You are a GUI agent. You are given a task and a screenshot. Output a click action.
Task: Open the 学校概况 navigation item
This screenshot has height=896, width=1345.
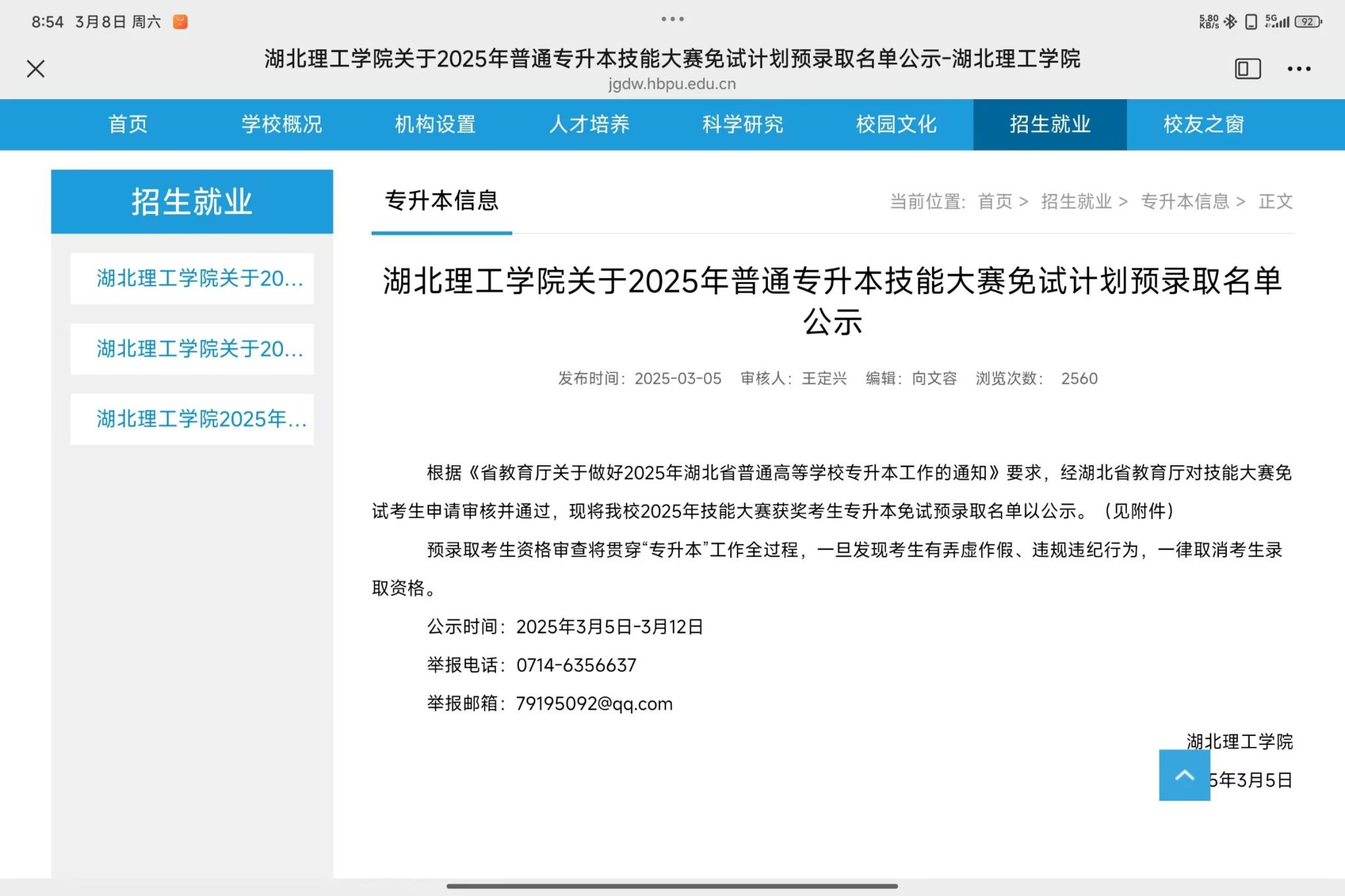click(x=282, y=124)
